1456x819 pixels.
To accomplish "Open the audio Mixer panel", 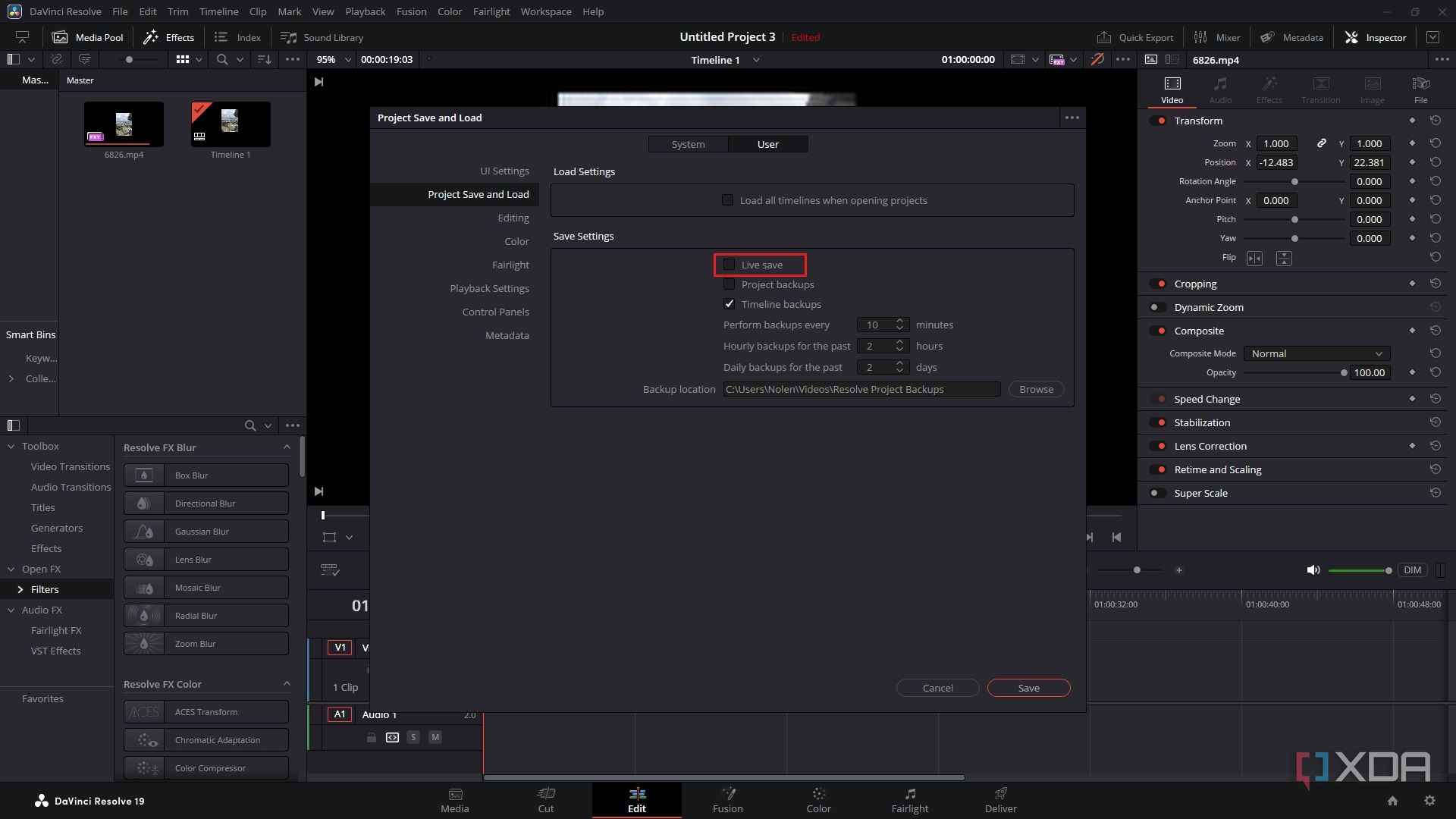I will (x=1217, y=37).
